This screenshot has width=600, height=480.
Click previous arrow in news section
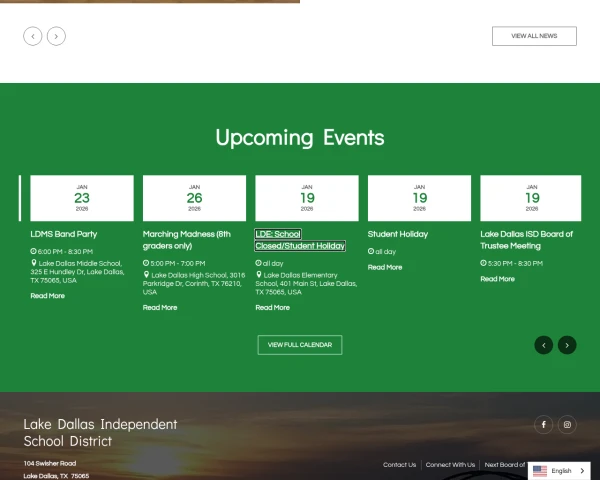tap(33, 36)
